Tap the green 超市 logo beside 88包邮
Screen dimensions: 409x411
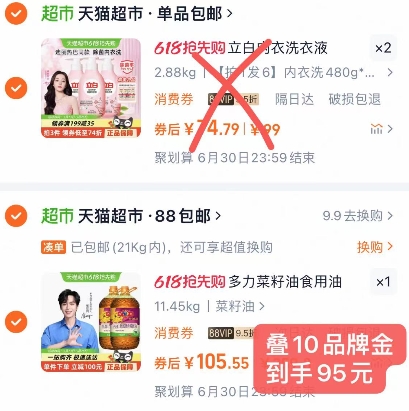tap(57, 216)
